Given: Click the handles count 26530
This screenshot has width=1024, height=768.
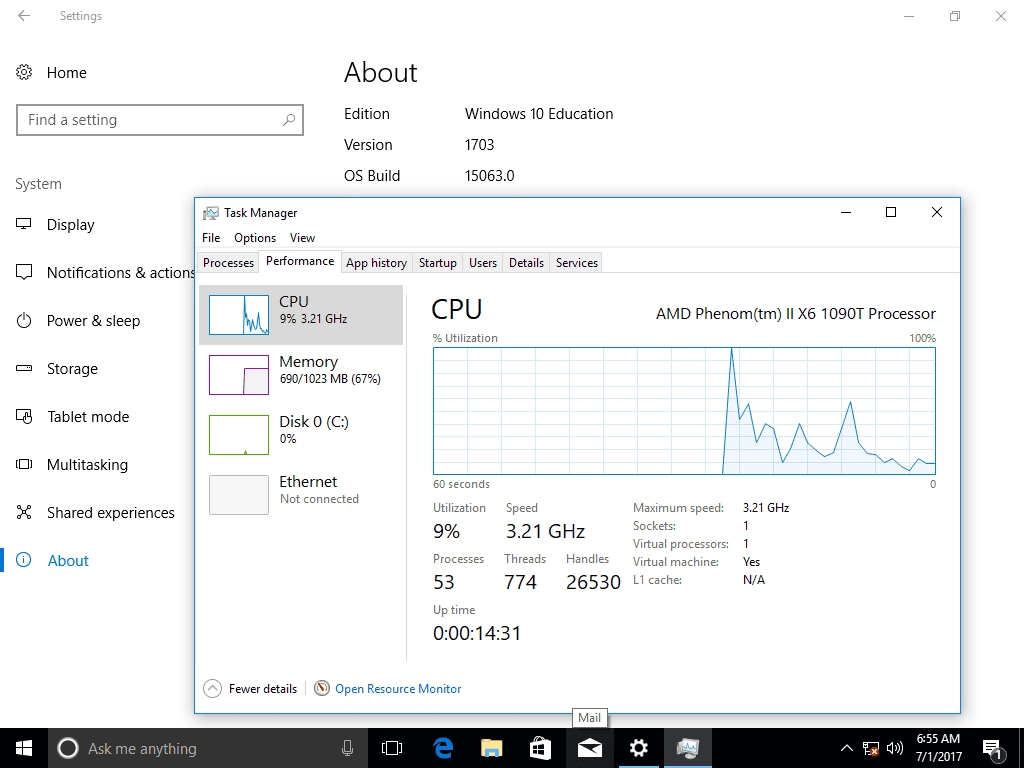Looking at the screenshot, I should click(593, 582).
